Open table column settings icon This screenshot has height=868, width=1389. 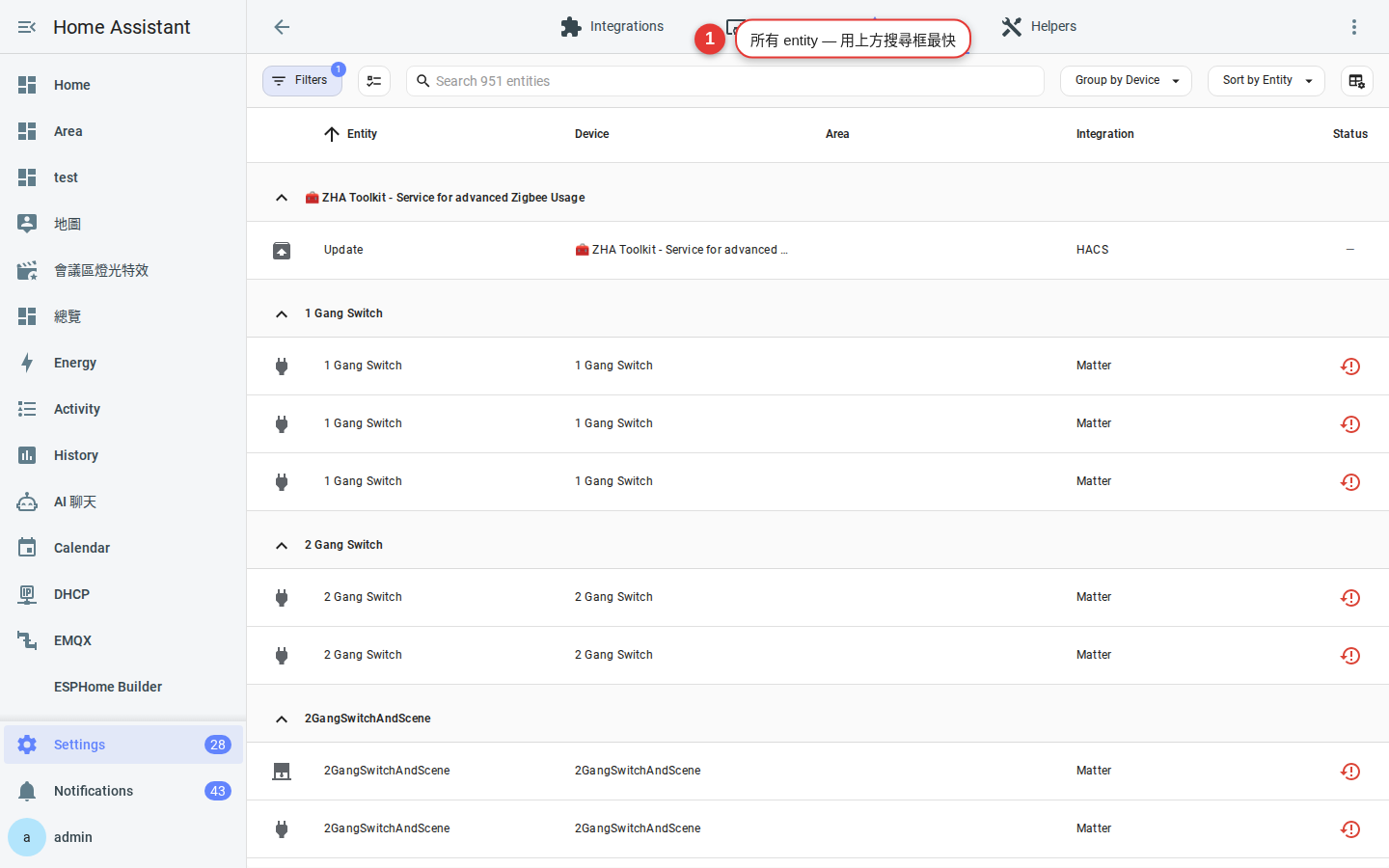click(1356, 81)
